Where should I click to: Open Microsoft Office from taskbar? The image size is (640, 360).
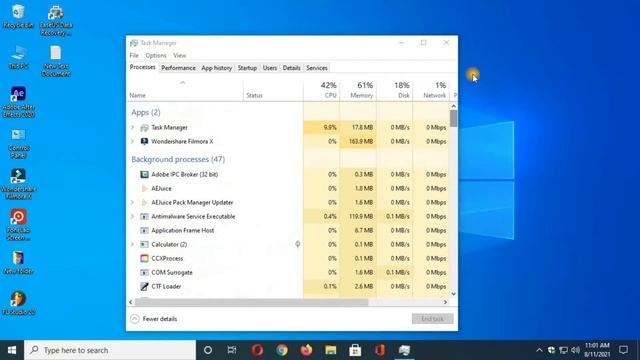[x=380, y=350]
